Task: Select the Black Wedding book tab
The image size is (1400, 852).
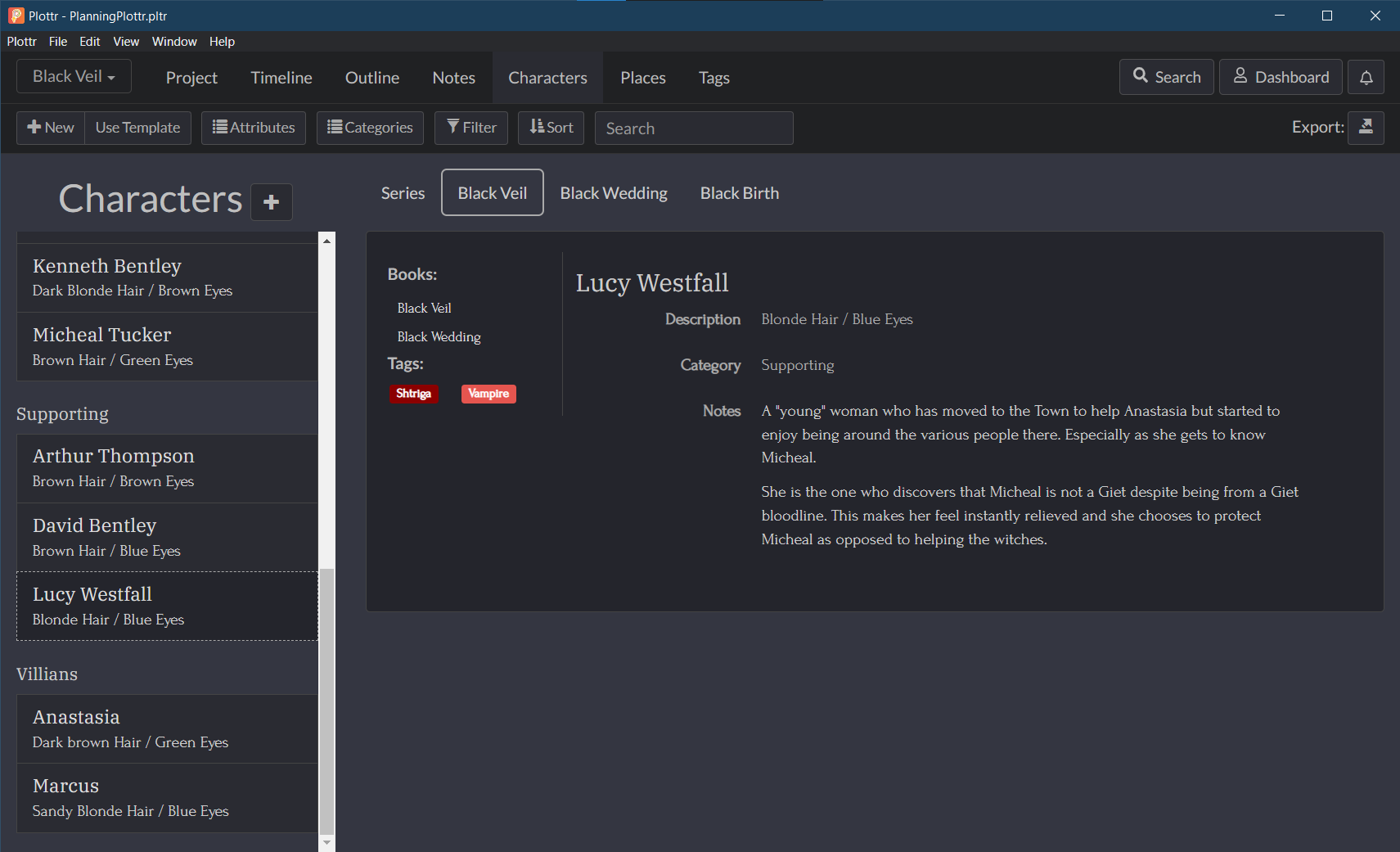Action: [x=614, y=193]
